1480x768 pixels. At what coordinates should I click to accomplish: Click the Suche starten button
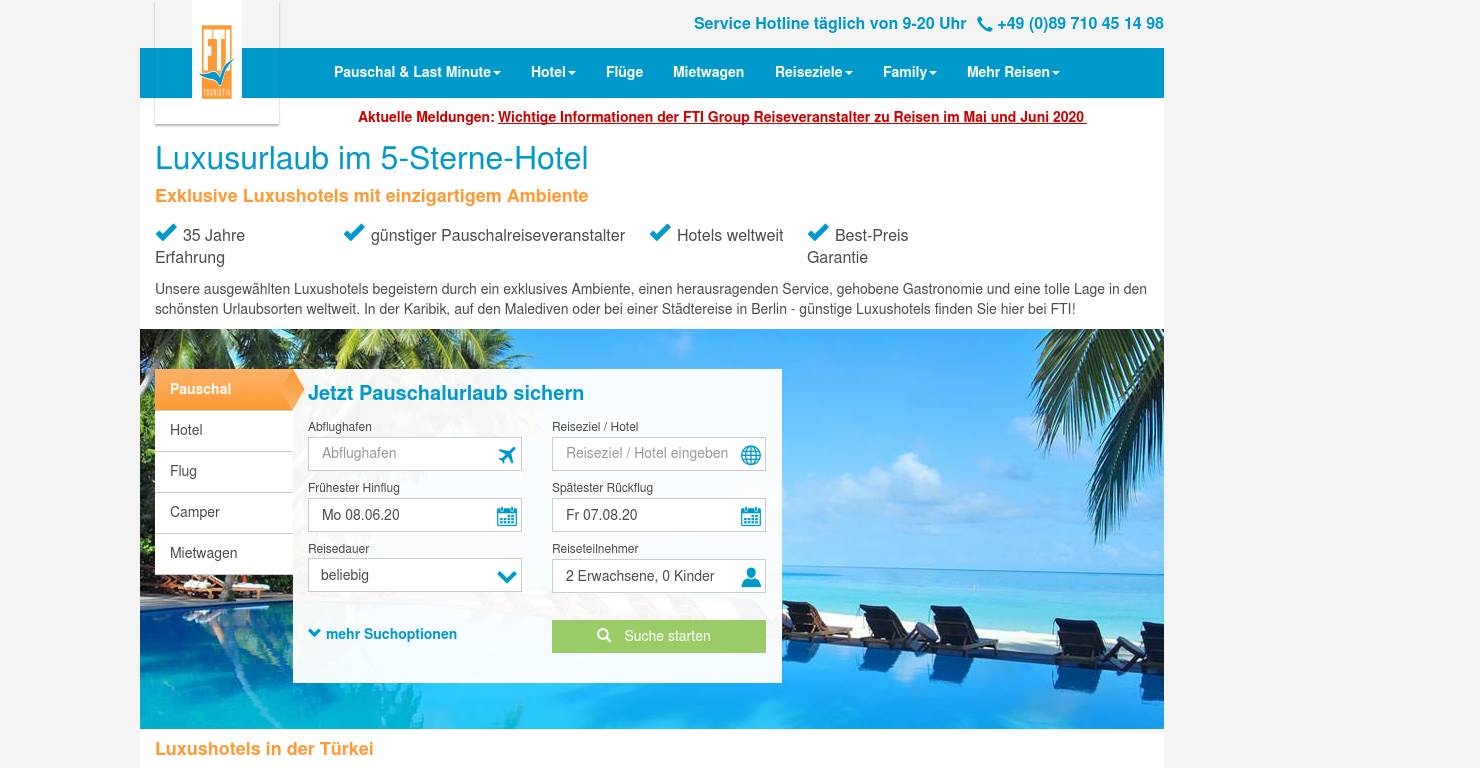(659, 636)
